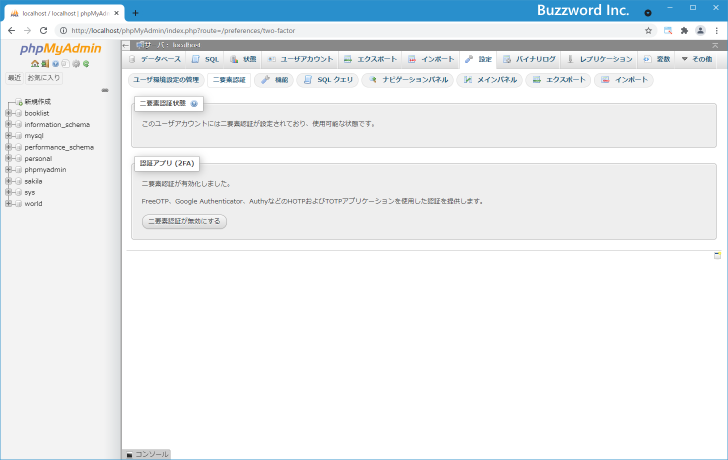Screen dimensions: 728x460
Task: Click the top bar collapse icon at right
Action: (x=715, y=45)
